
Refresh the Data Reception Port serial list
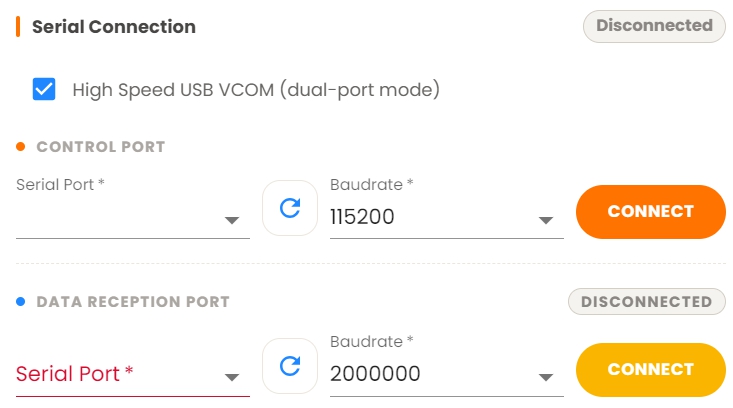tap(290, 366)
